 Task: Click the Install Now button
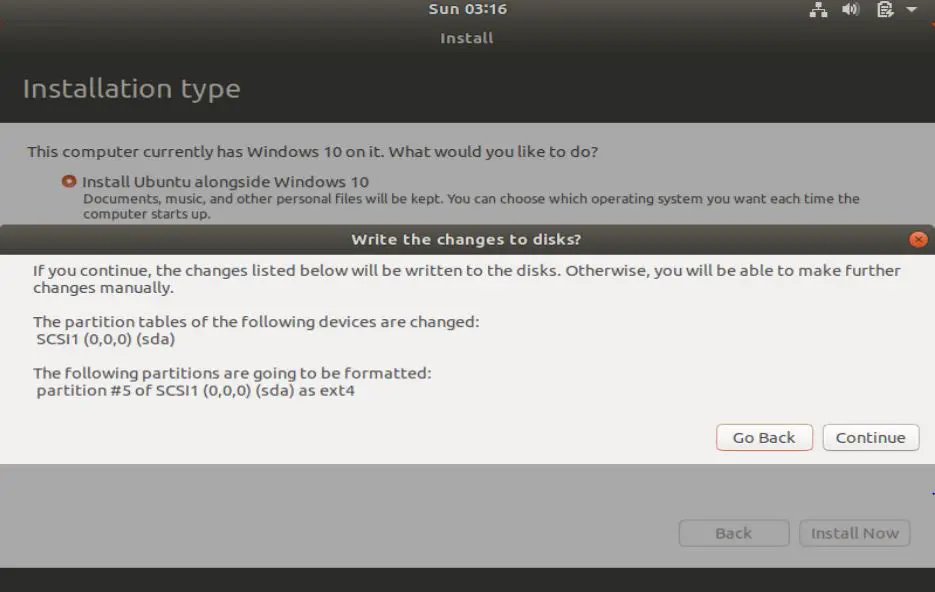tap(854, 533)
